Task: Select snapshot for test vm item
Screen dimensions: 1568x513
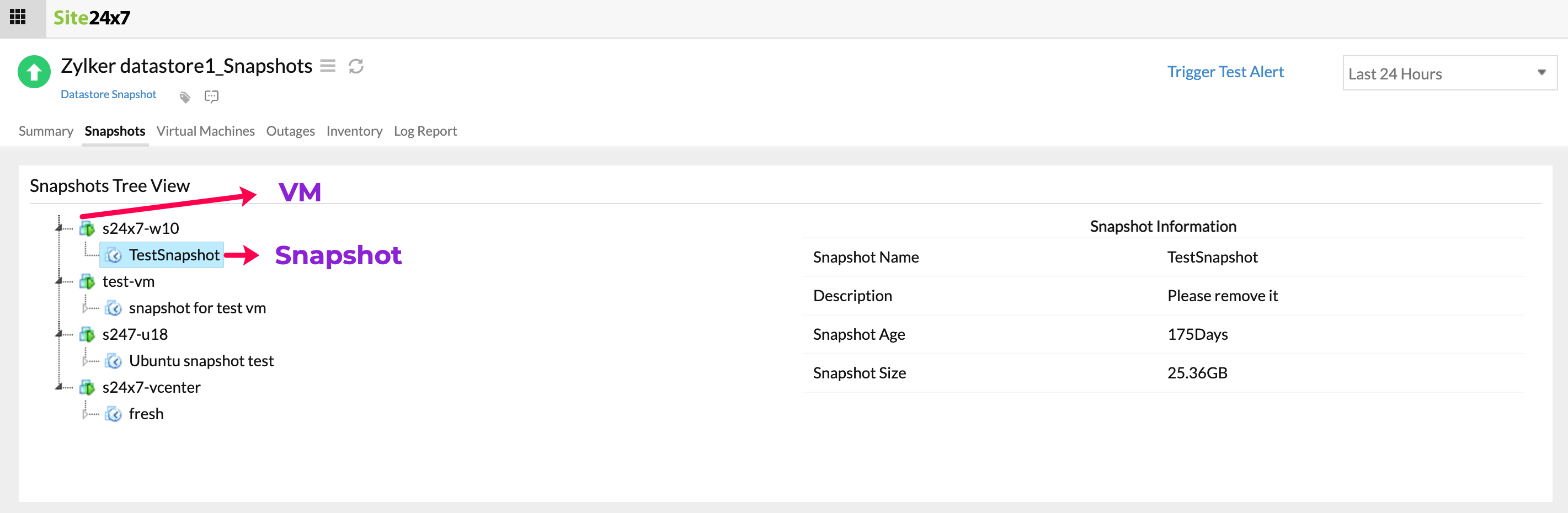Action: point(196,308)
